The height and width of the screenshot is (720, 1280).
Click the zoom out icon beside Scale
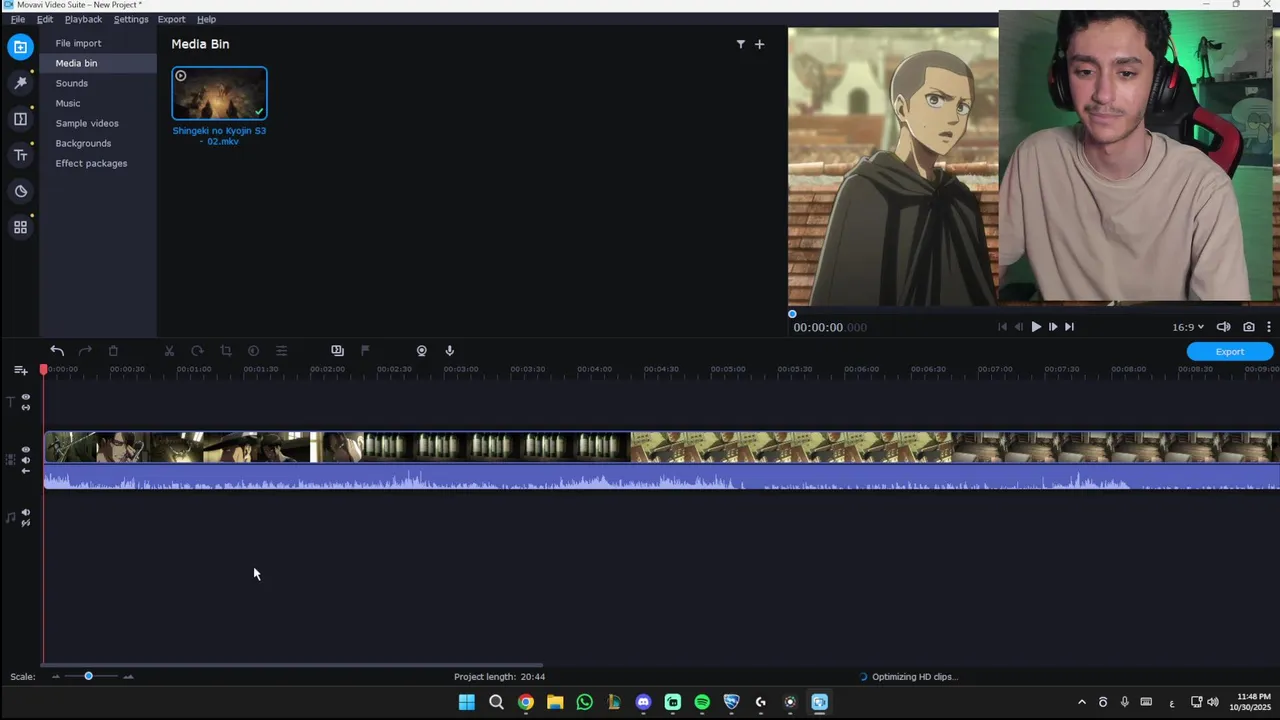(x=56, y=677)
